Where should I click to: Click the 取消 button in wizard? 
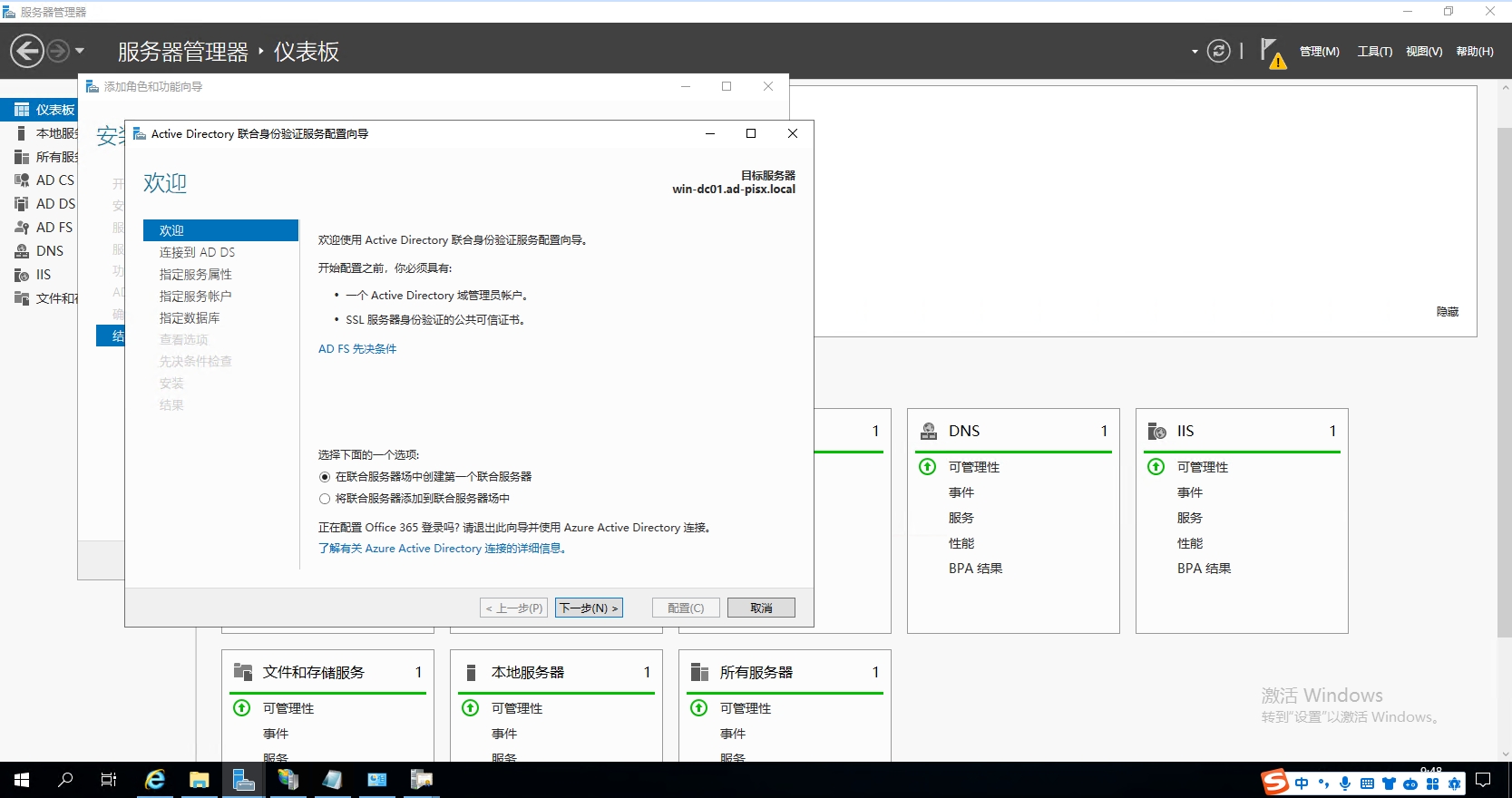761,608
